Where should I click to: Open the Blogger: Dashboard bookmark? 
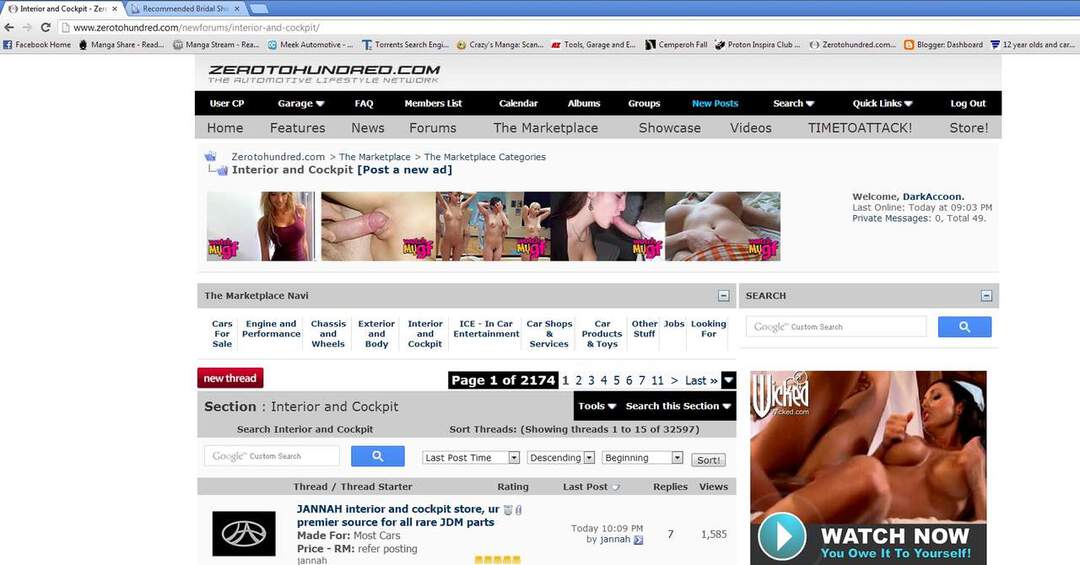click(x=943, y=45)
